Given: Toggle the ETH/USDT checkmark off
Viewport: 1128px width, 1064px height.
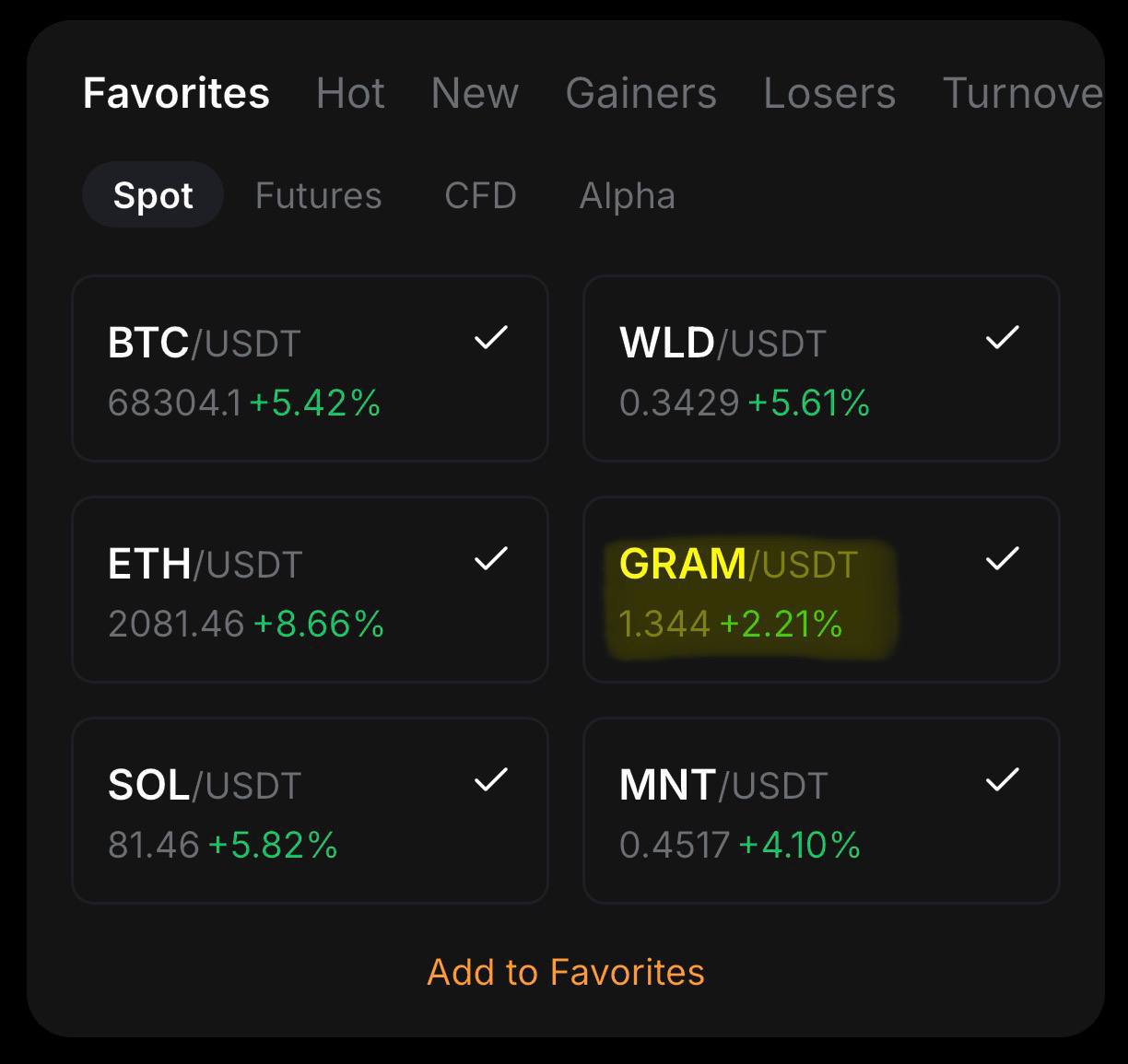Looking at the screenshot, I should point(490,559).
